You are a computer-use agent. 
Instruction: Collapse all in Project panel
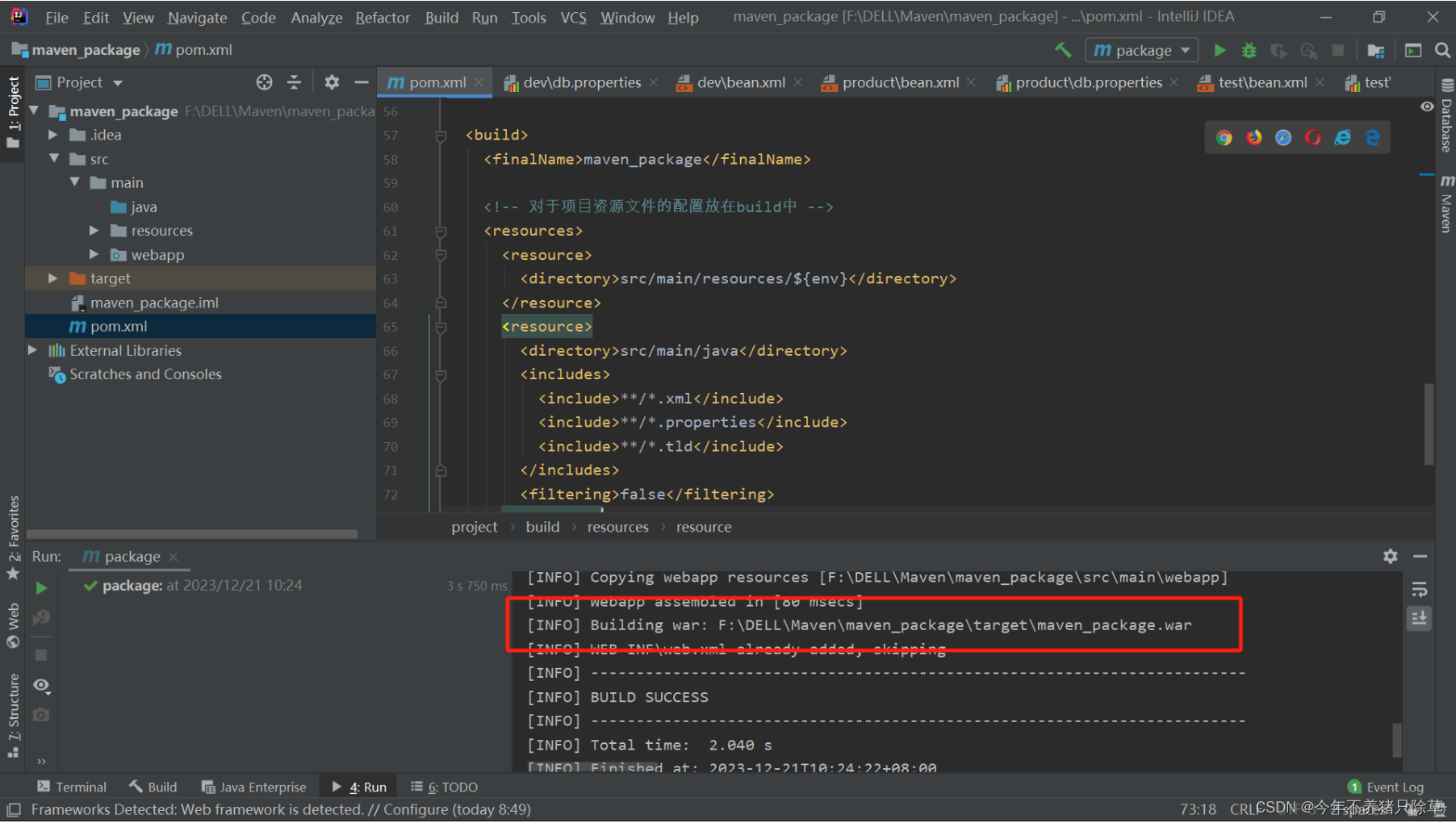coord(294,82)
